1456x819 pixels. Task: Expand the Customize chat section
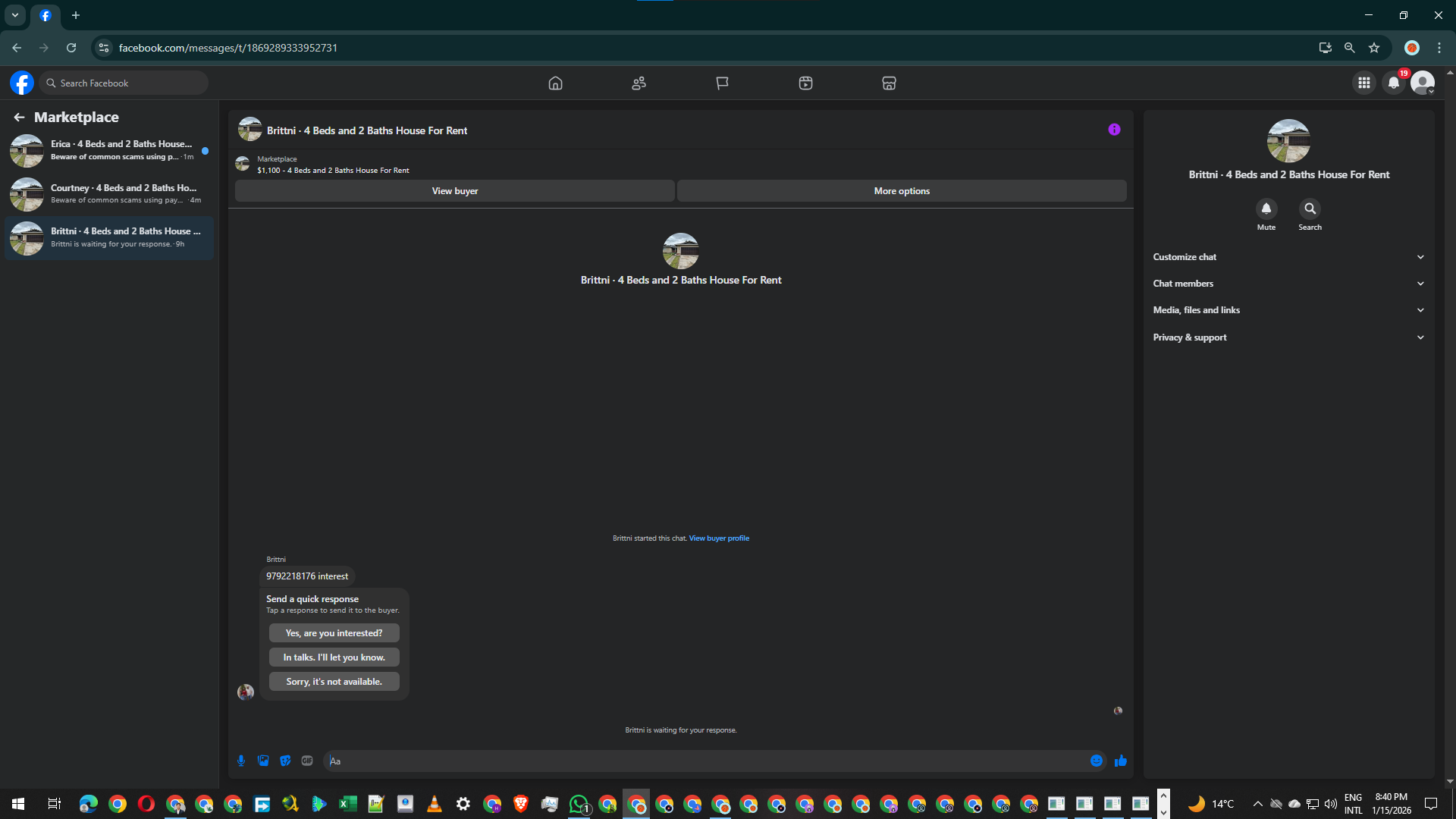[1288, 257]
